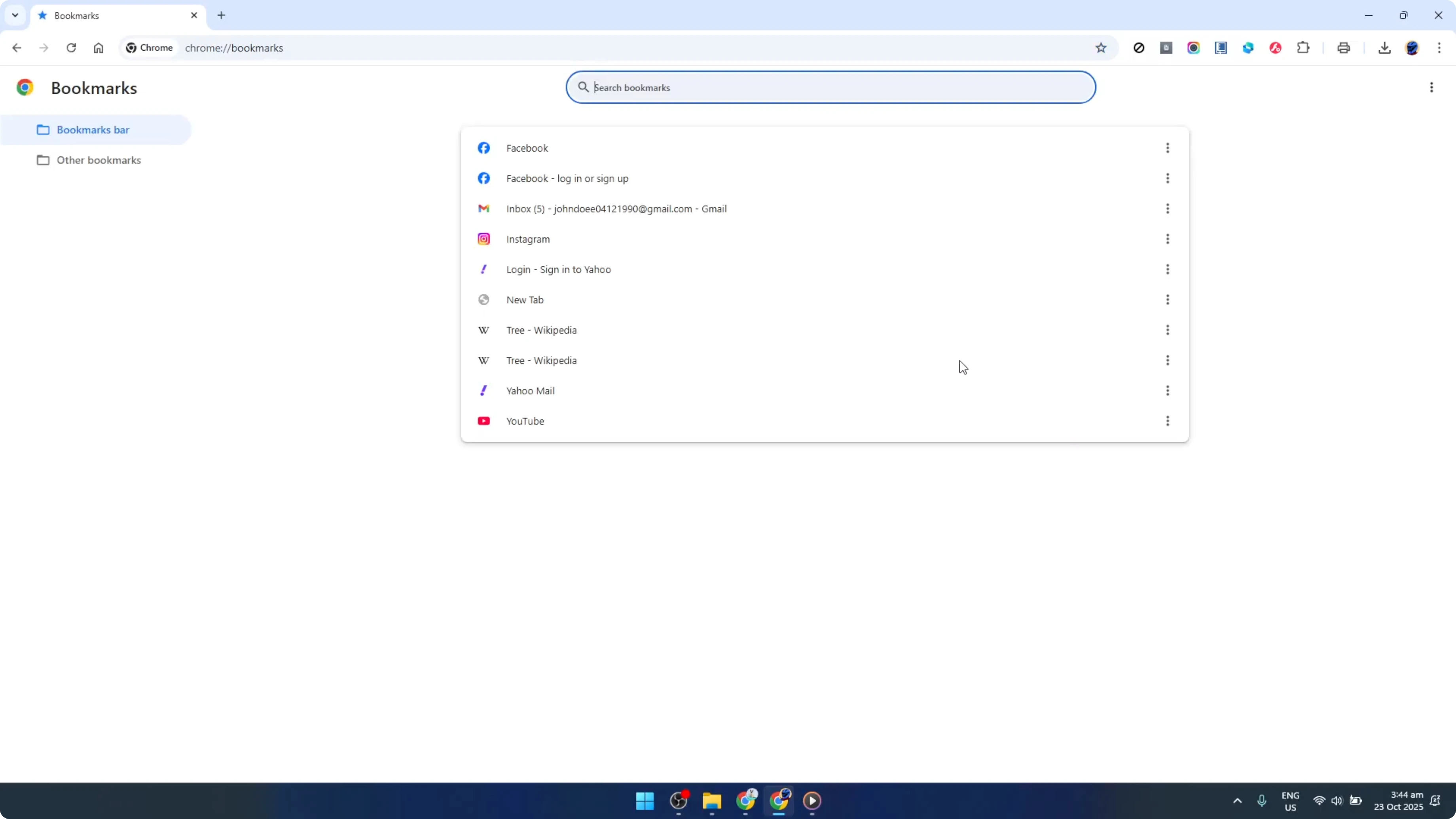The height and width of the screenshot is (819, 1456).
Task: Open the Extensions puzzle menu
Action: [x=1303, y=48]
